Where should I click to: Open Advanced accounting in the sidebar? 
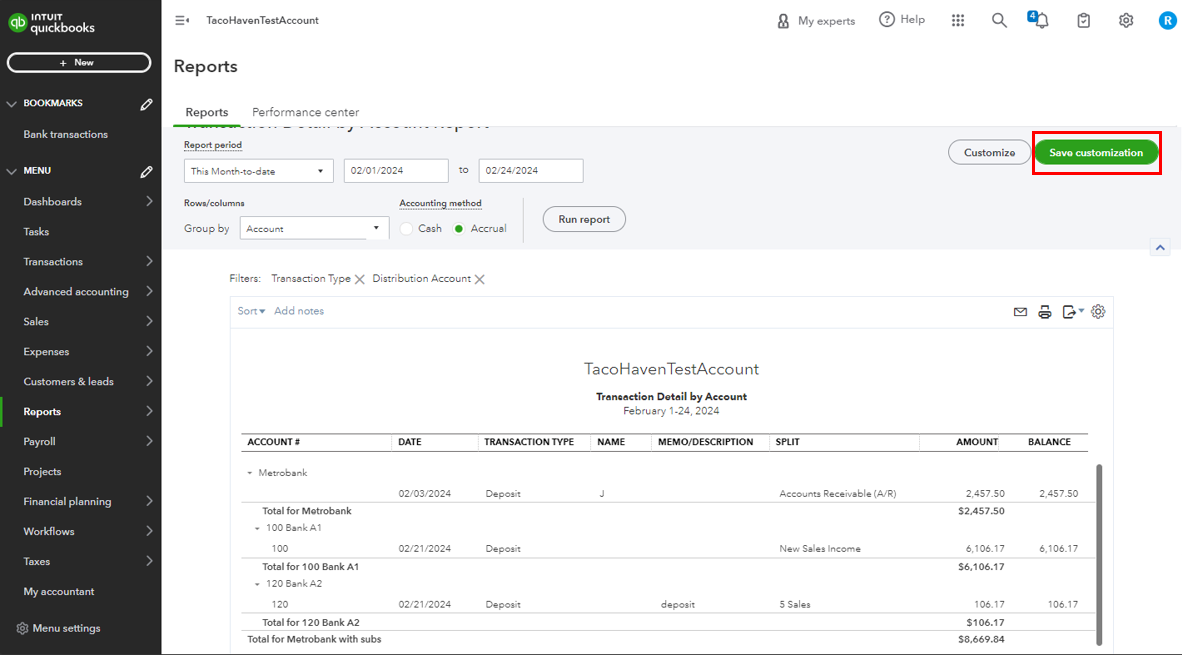(x=81, y=292)
